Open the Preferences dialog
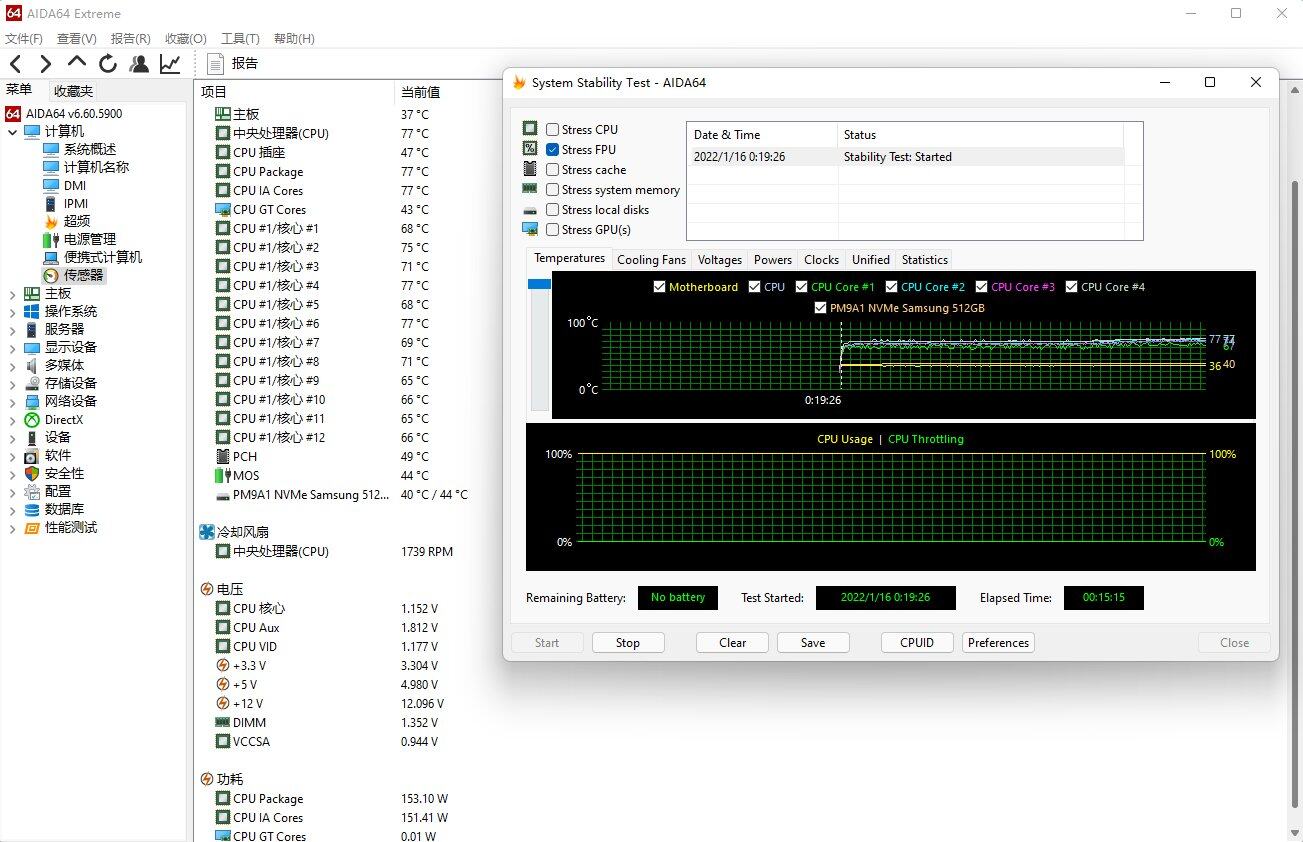The image size is (1303, 842). 998,643
